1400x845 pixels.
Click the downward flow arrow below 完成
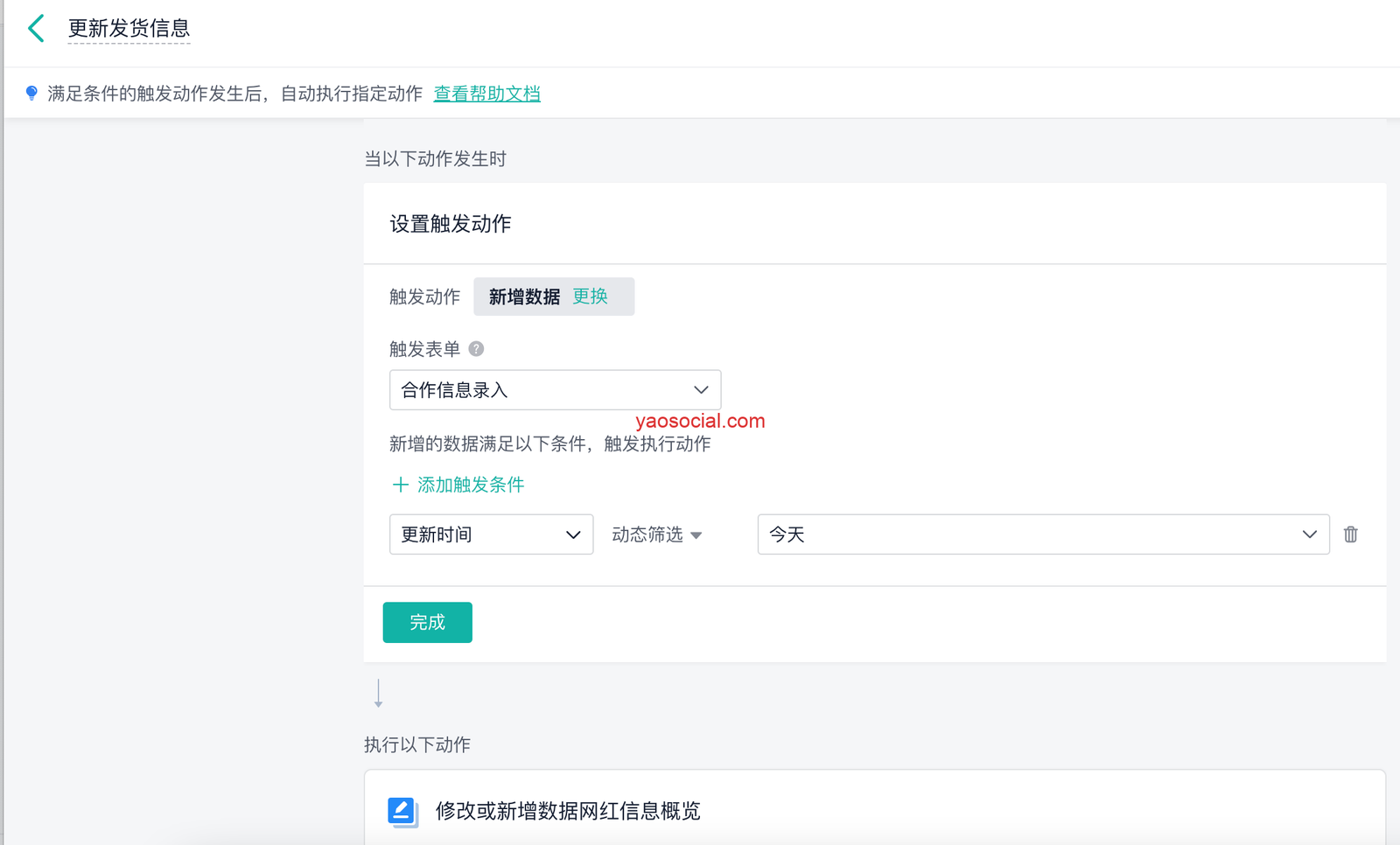[x=378, y=693]
